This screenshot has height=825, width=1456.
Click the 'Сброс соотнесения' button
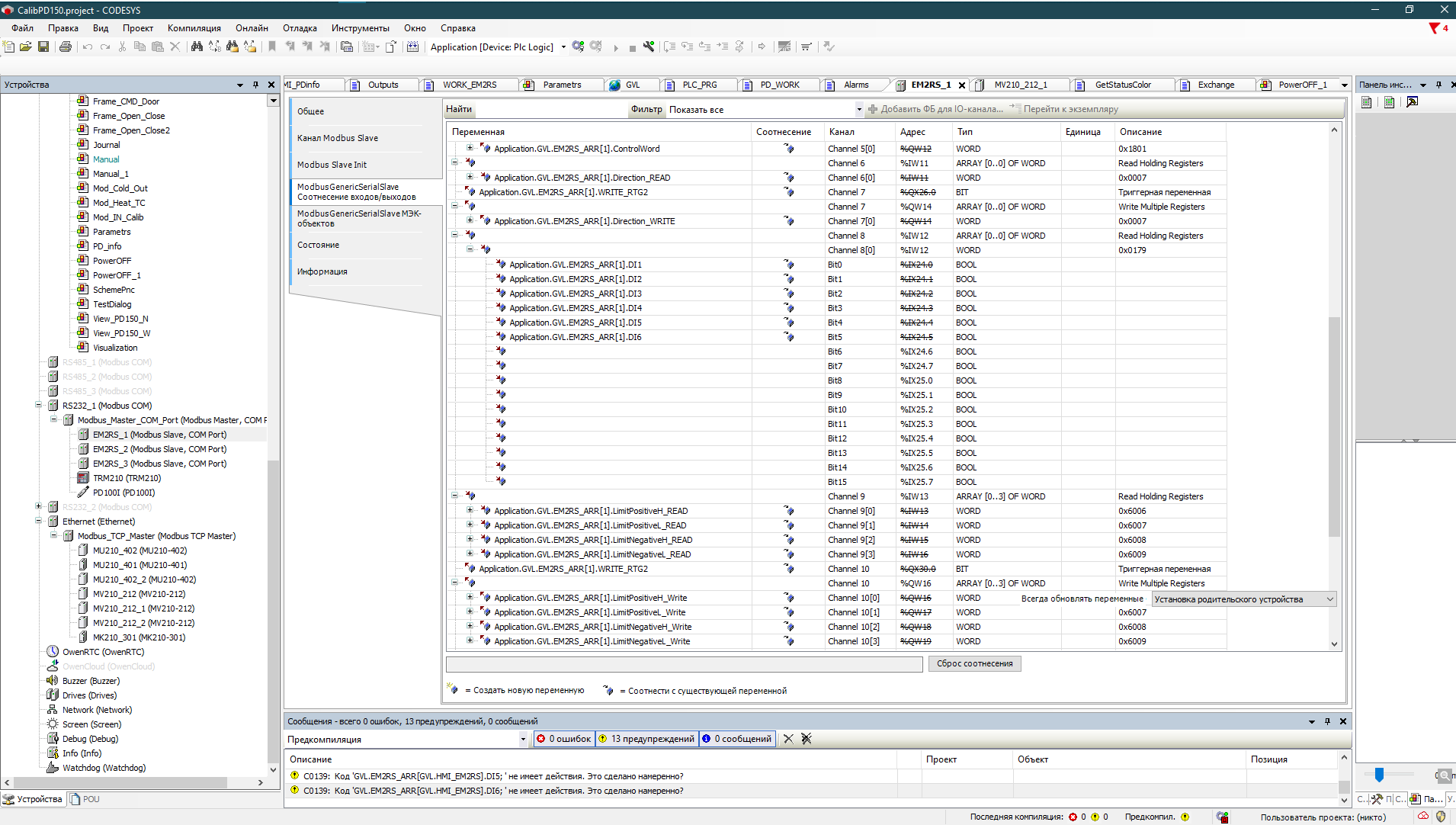[x=974, y=664]
